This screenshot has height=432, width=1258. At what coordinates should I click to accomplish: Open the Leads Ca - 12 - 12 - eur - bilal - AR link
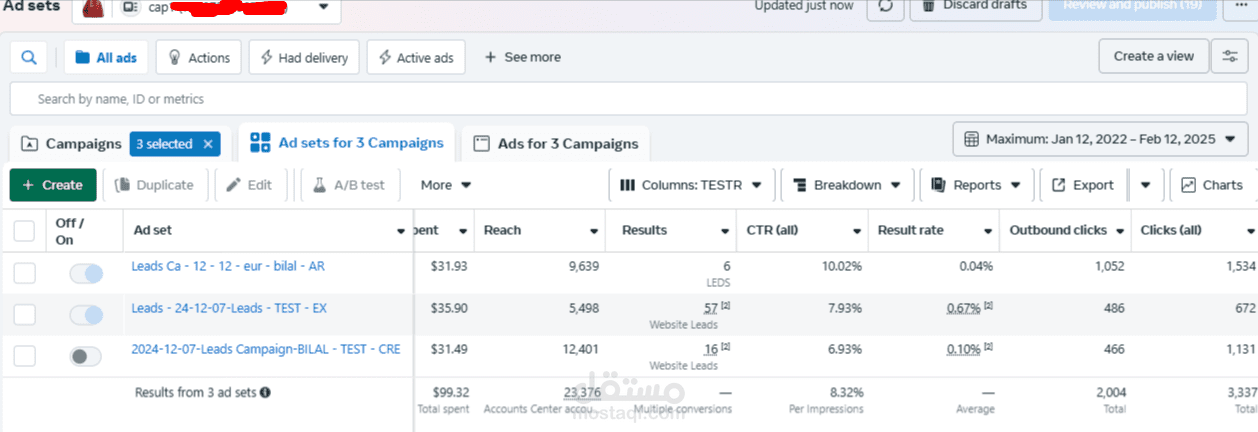click(228, 267)
